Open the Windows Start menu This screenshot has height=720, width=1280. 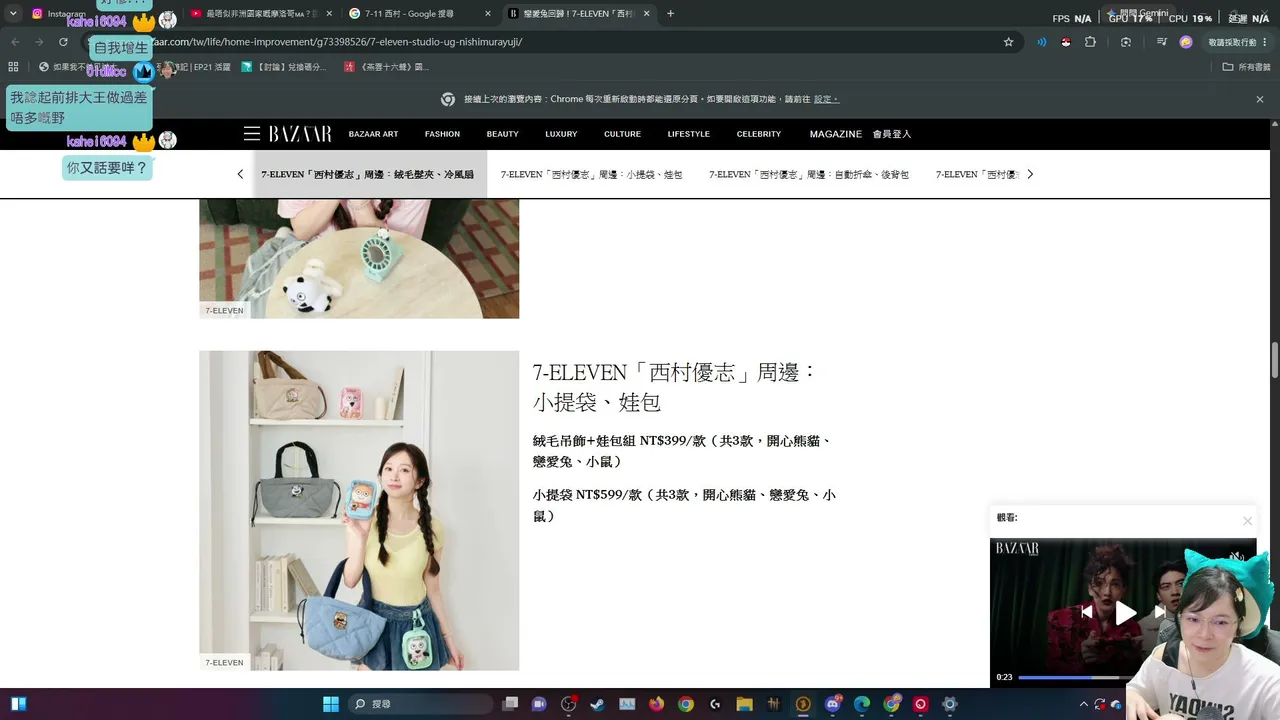click(x=331, y=704)
